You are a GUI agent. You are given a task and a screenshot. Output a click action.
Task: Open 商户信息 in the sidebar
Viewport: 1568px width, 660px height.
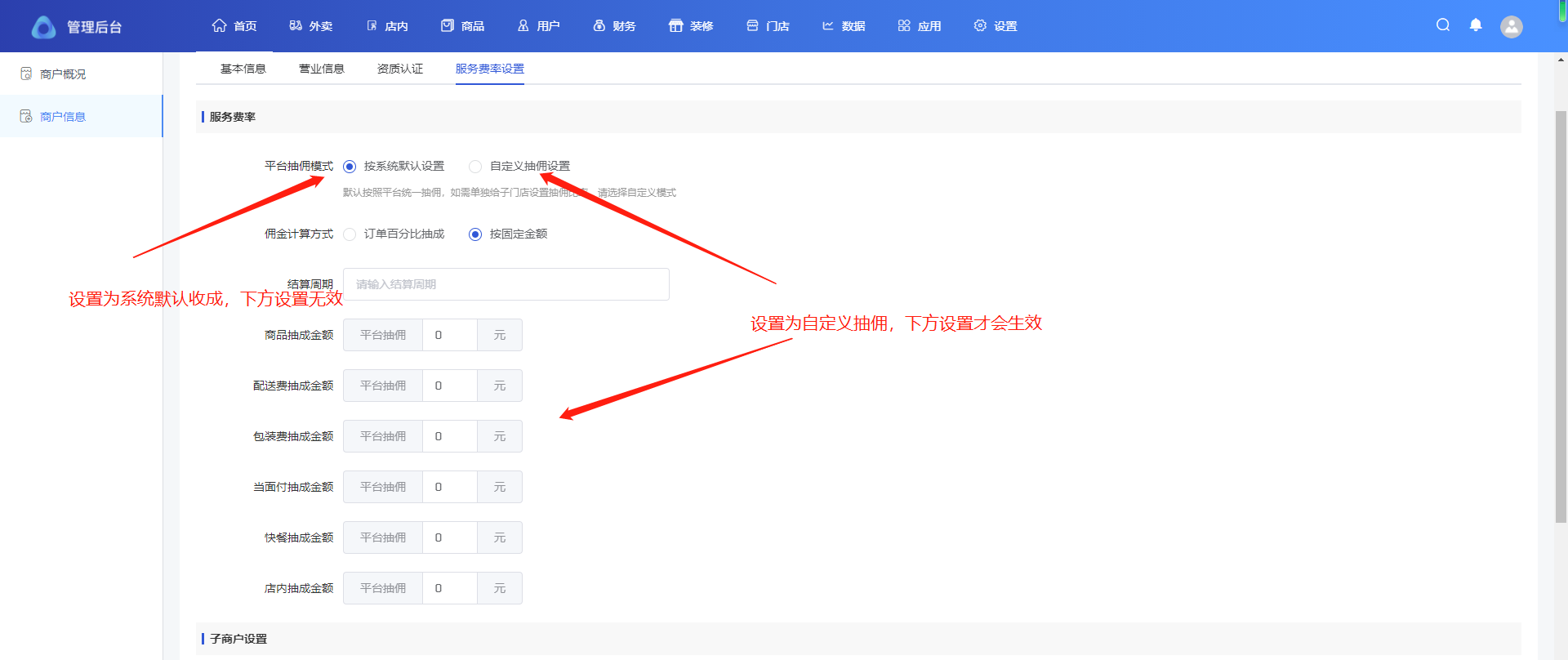63,117
